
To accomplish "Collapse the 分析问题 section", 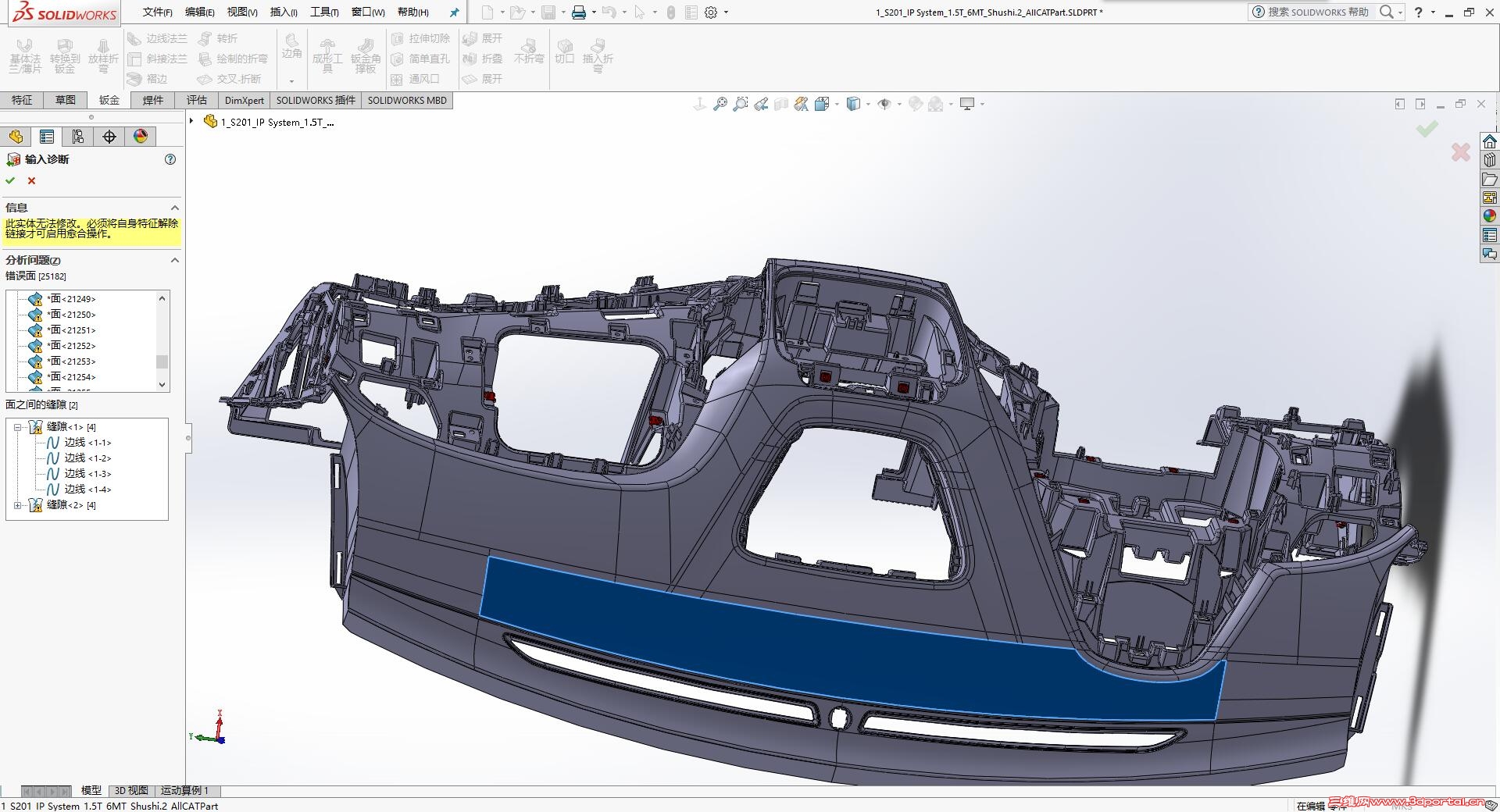I will (x=175, y=260).
